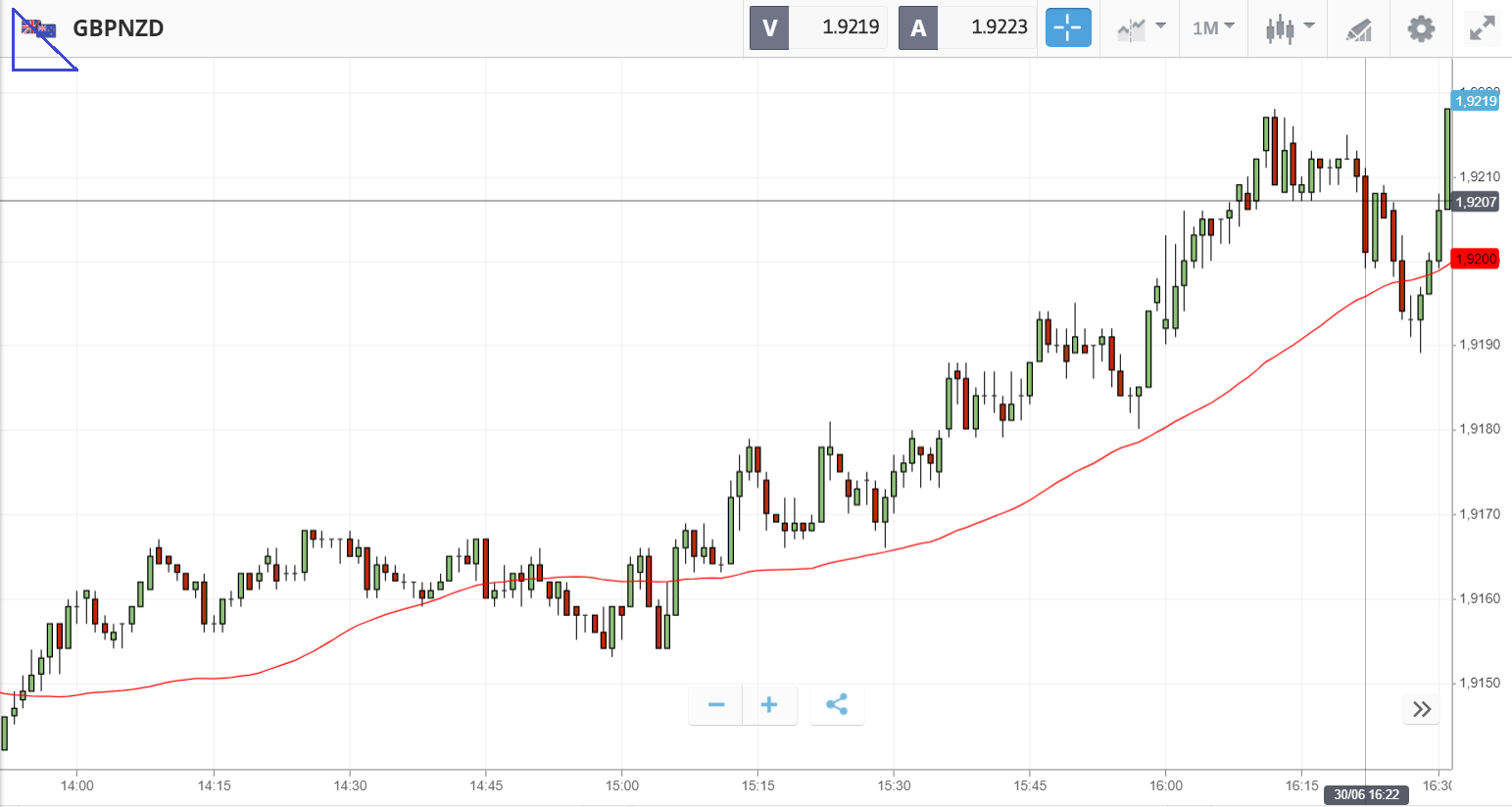This screenshot has width=1512, height=807.
Task: Toggle the crosshair cursor button
Action: pos(1067,27)
